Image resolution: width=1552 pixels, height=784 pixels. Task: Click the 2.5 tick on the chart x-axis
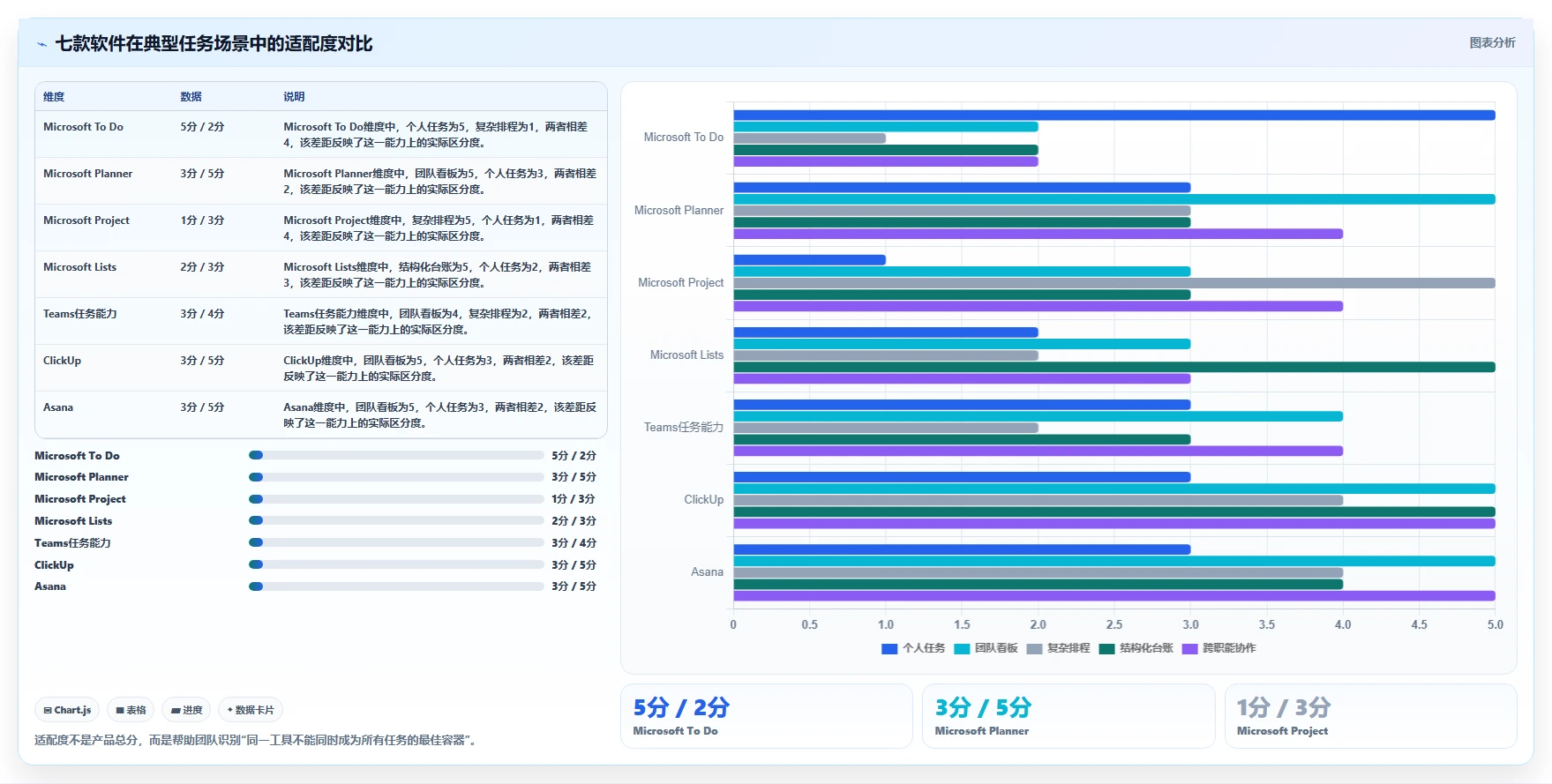click(1114, 624)
